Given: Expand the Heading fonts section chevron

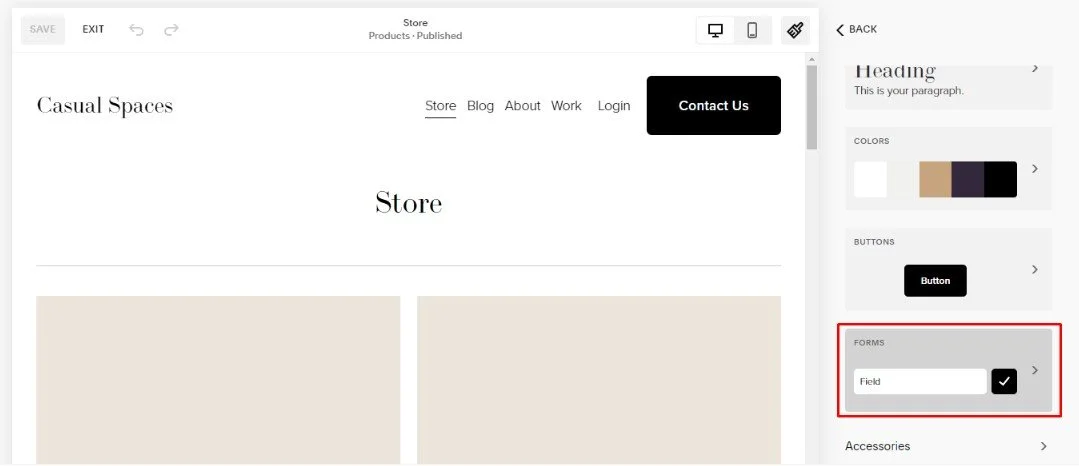Looking at the screenshot, I should point(1035,69).
